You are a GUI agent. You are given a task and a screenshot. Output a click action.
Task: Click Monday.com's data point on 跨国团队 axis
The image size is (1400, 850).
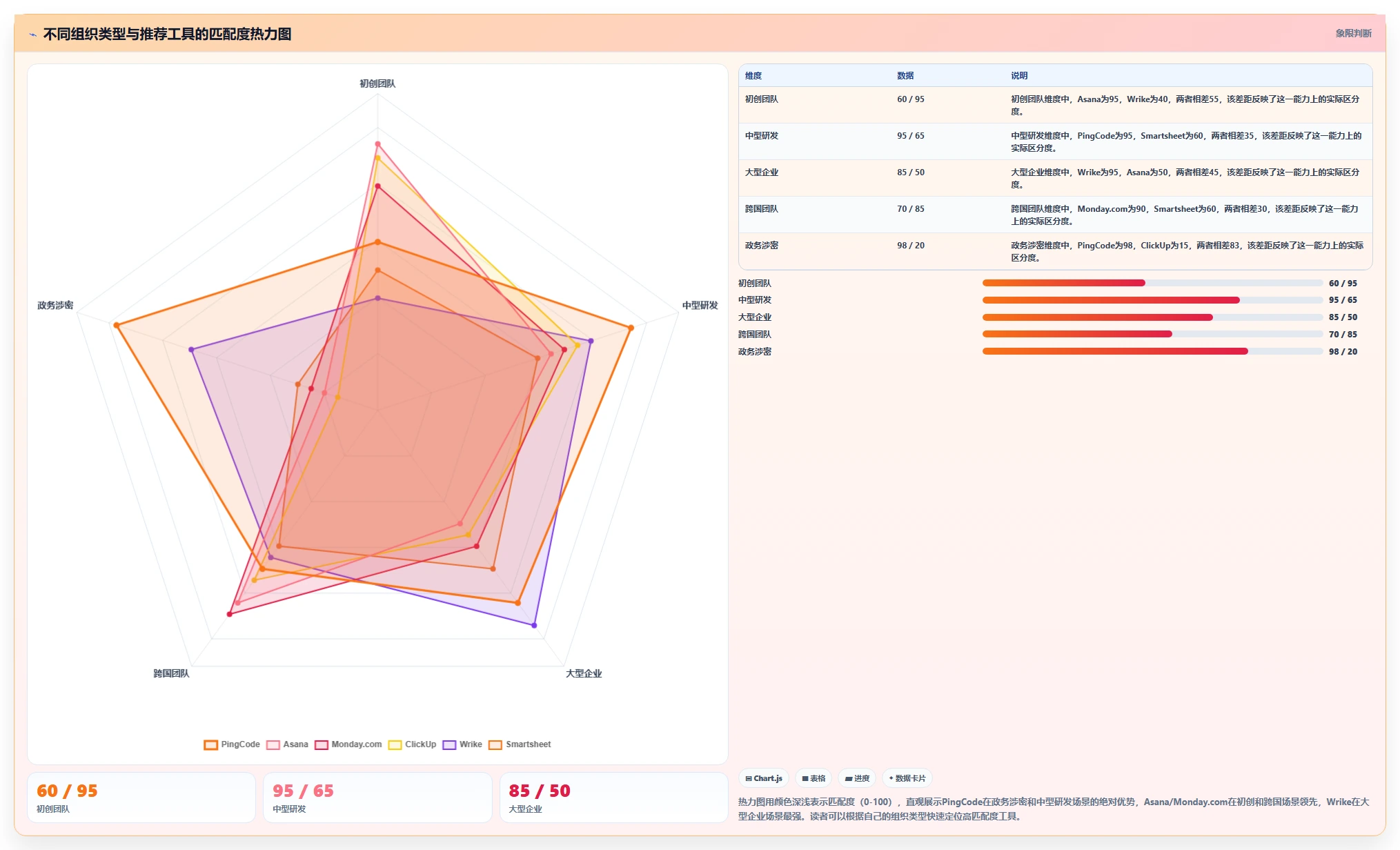tap(230, 614)
